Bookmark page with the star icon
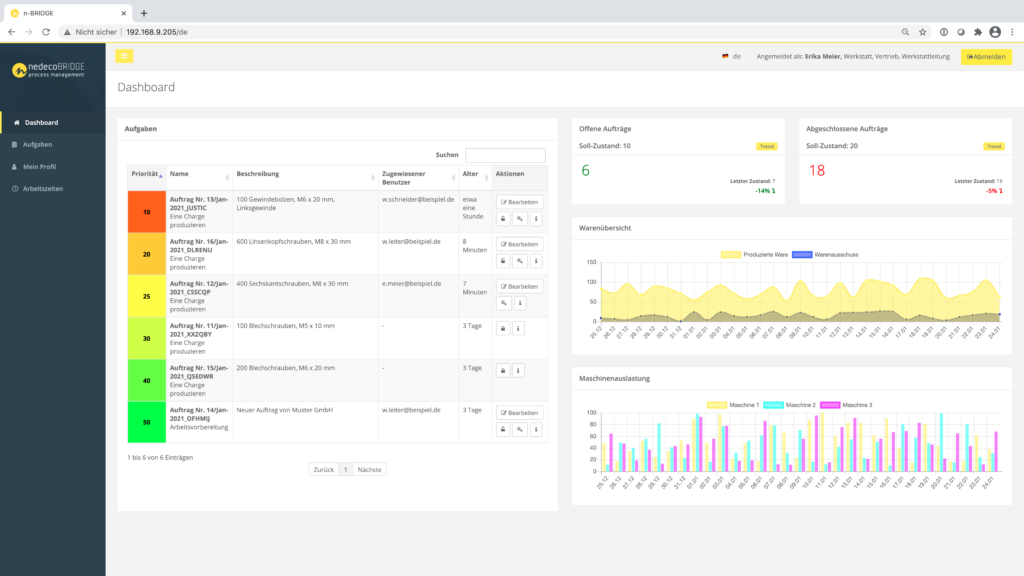 (x=922, y=32)
